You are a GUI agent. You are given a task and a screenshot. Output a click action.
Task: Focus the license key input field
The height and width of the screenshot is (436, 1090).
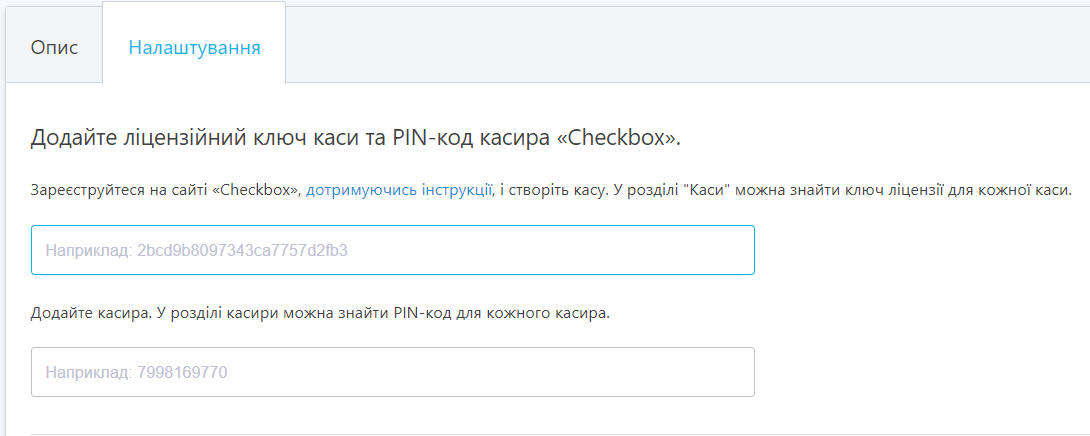393,250
